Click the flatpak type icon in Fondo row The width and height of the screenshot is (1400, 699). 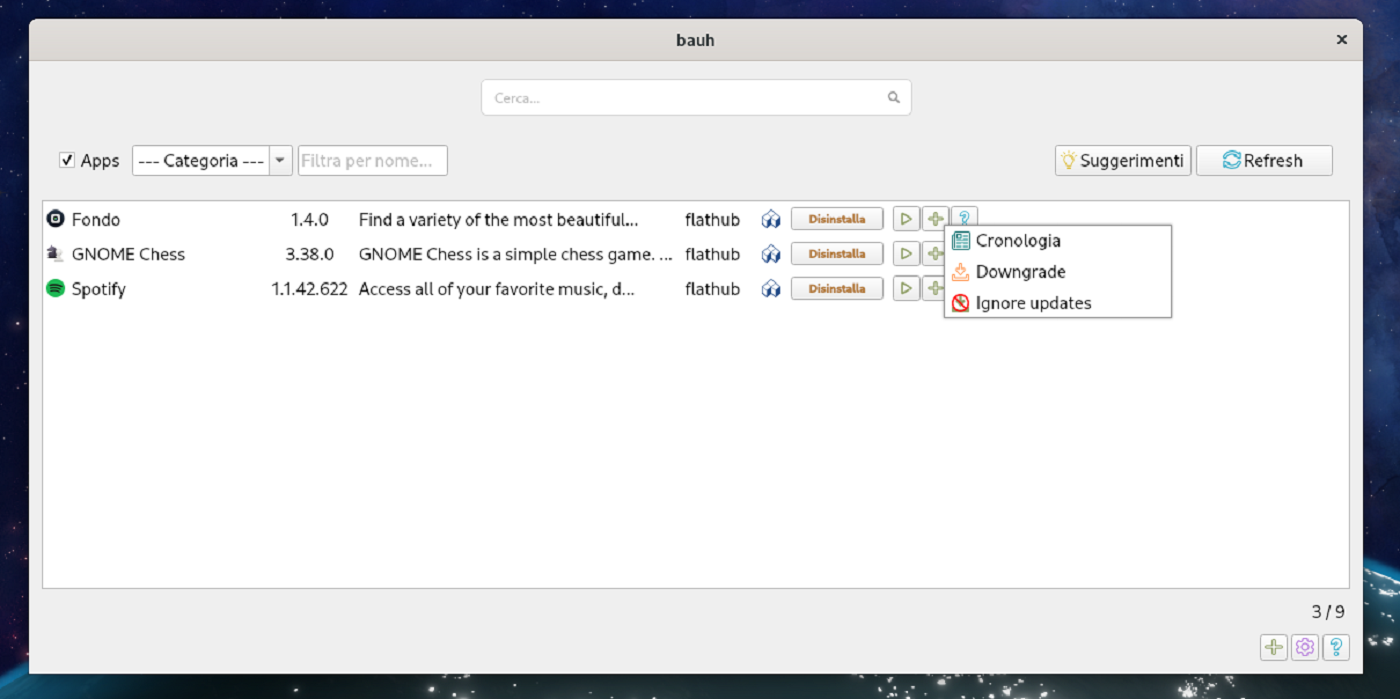click(771, 219)
